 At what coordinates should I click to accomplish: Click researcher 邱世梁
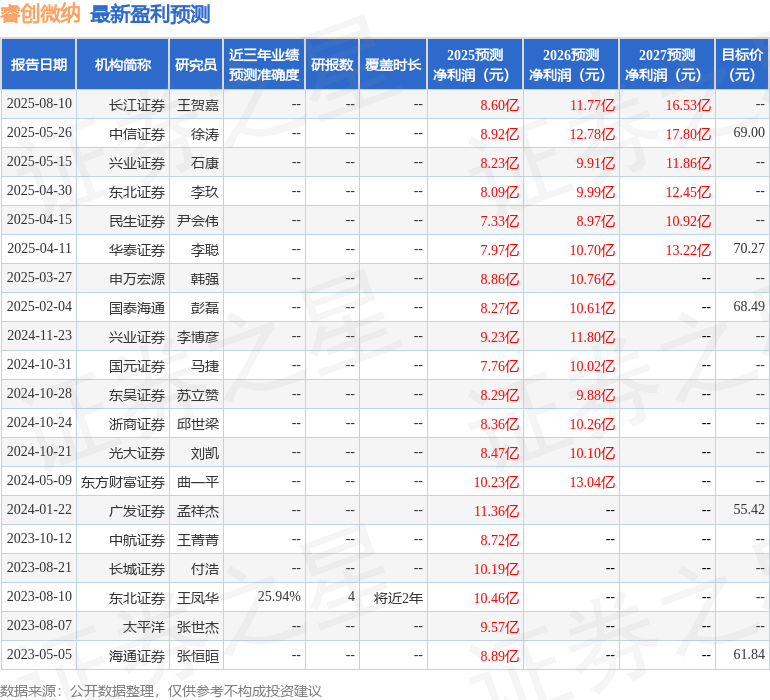coord(198,424)
